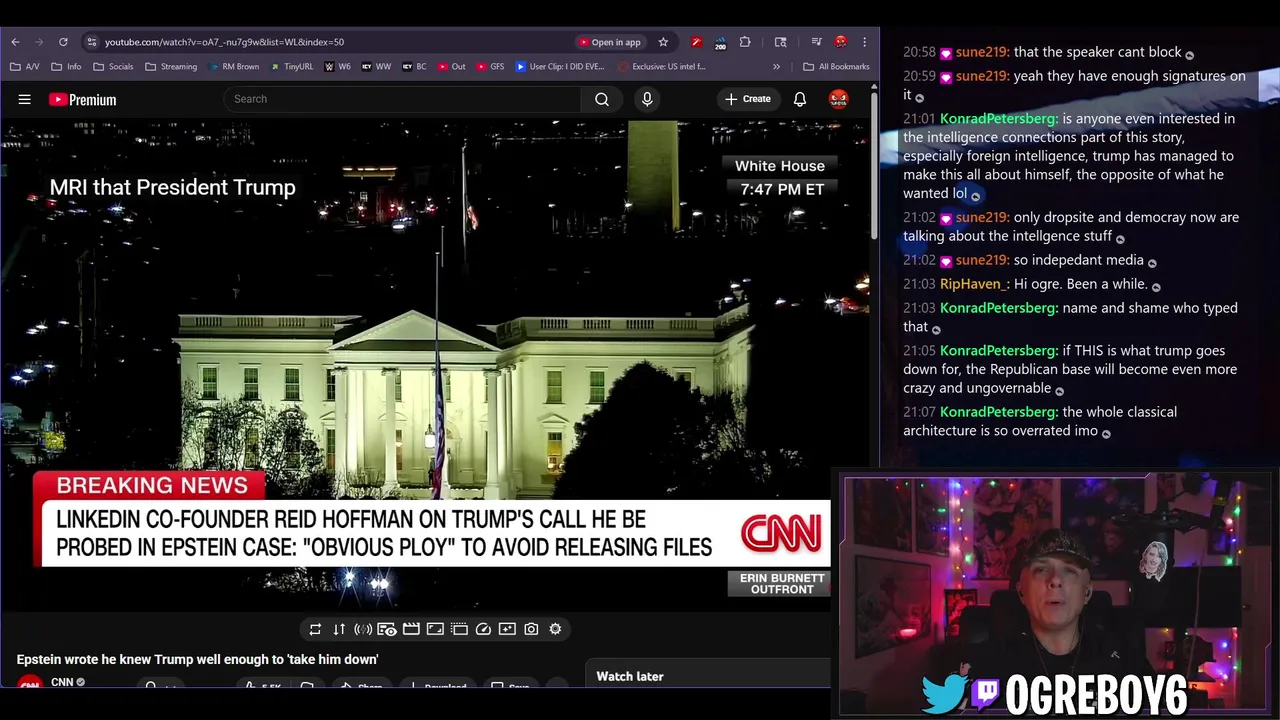Screen dimensions: 1280x720
Task: Open the Chrome profile avatar
Action: 840,42
